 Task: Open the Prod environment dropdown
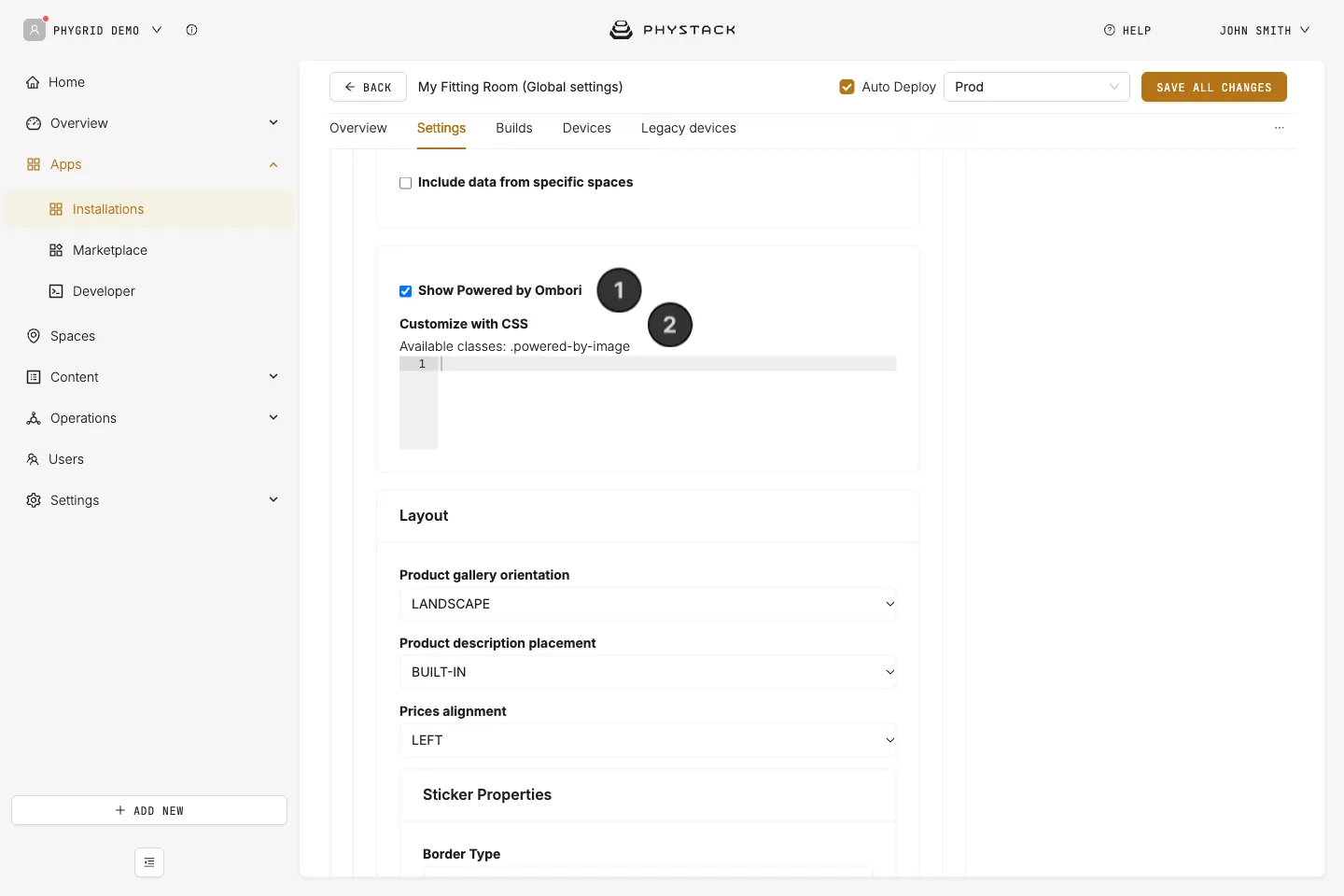(1037, 87)
